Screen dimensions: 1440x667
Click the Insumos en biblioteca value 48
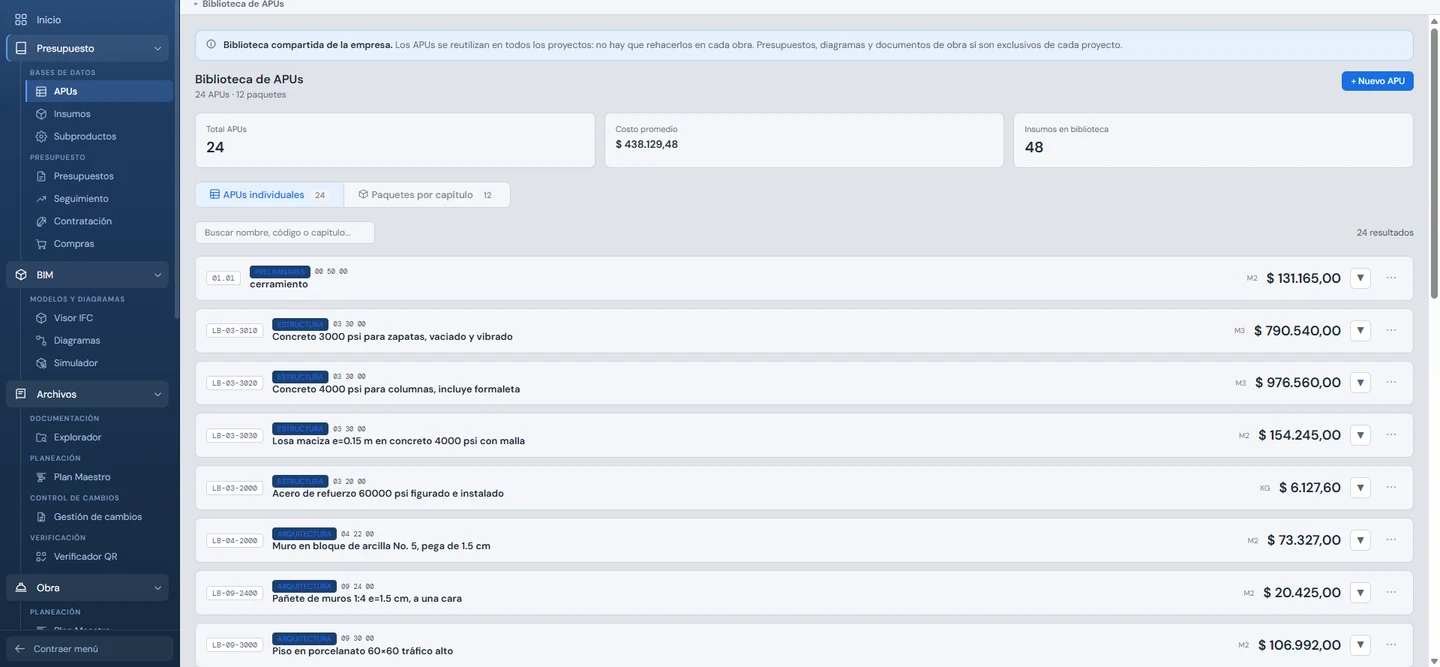point(1034,147)
